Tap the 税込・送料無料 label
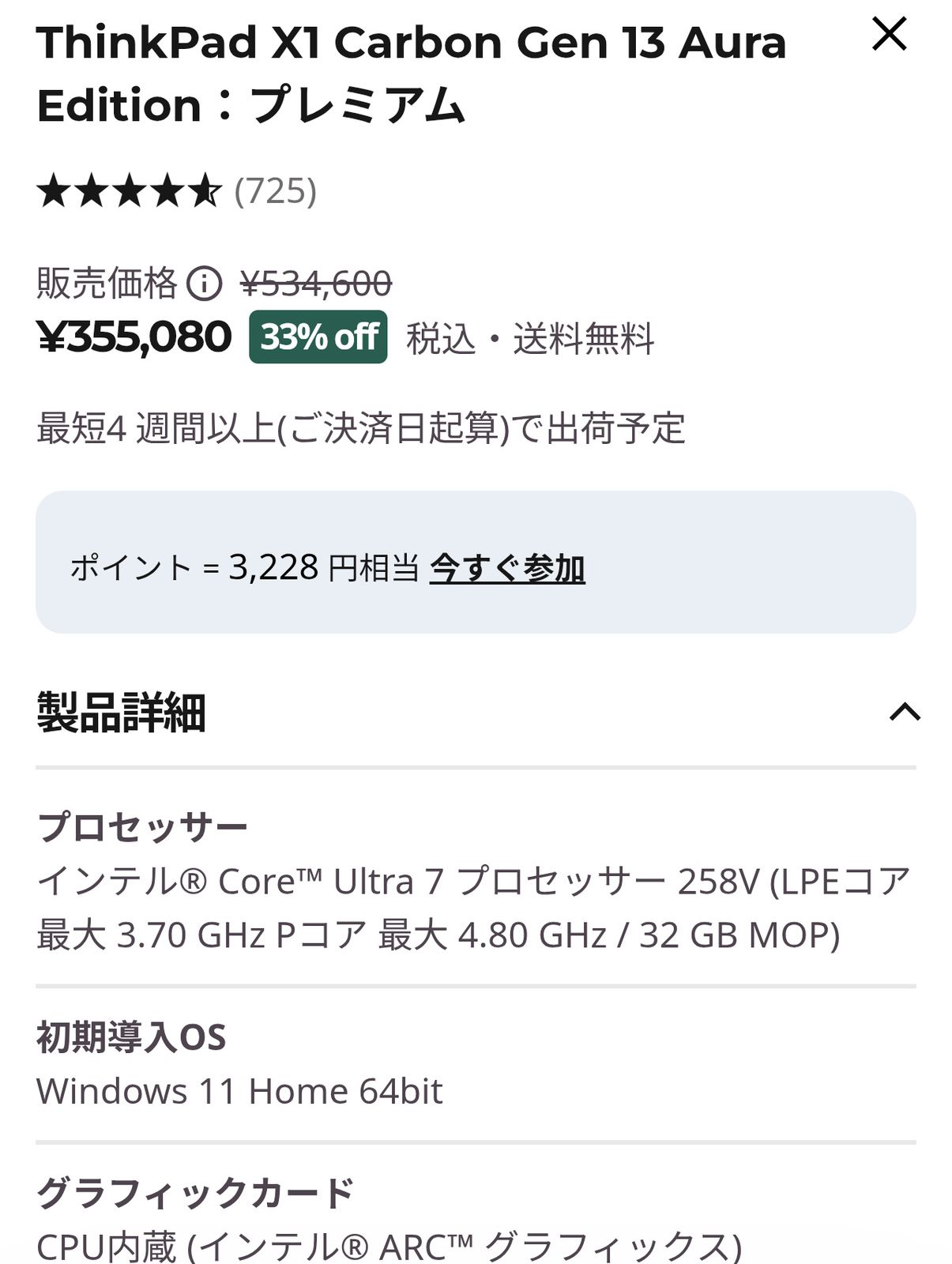952x1264 pixels. pos(531,340)
